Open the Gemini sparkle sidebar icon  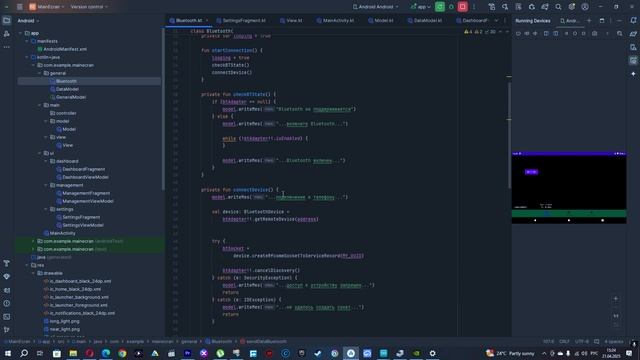pos(633,74)
